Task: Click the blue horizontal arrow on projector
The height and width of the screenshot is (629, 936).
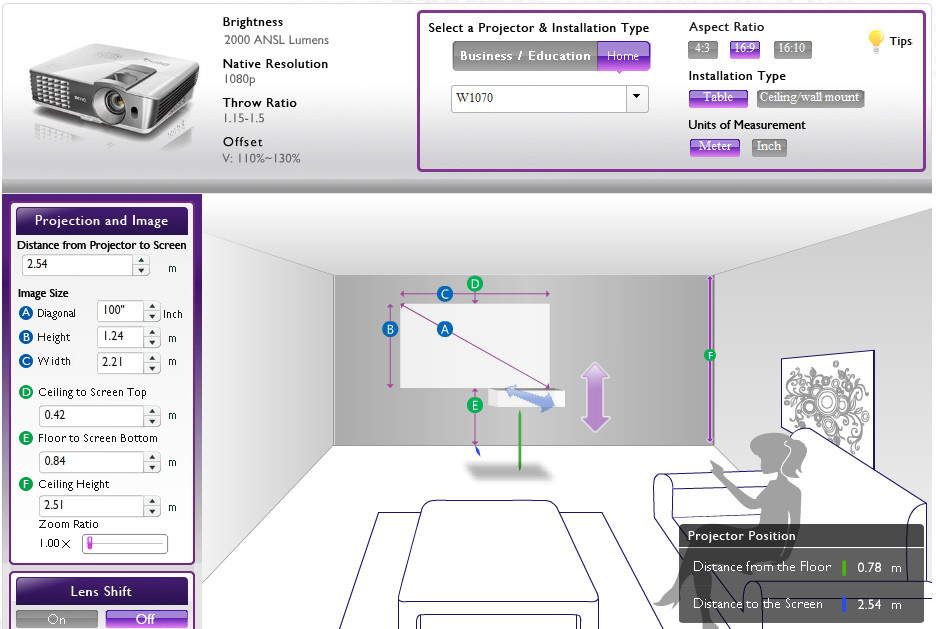Action: click(529, 396)
